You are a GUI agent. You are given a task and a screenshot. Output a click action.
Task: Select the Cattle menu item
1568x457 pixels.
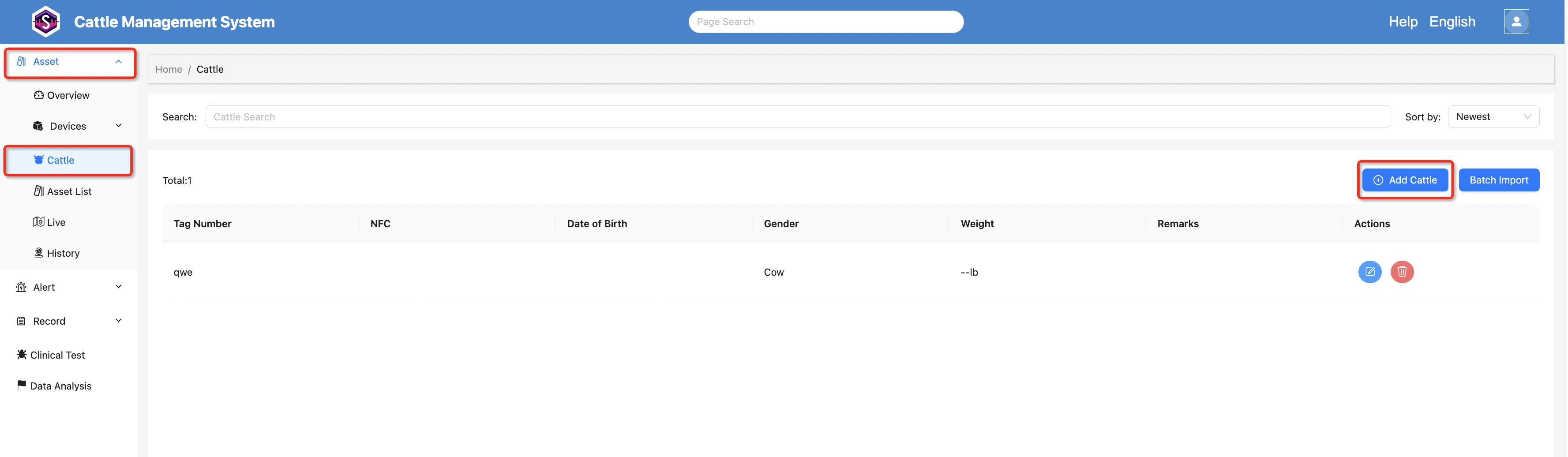coord(69,160)
